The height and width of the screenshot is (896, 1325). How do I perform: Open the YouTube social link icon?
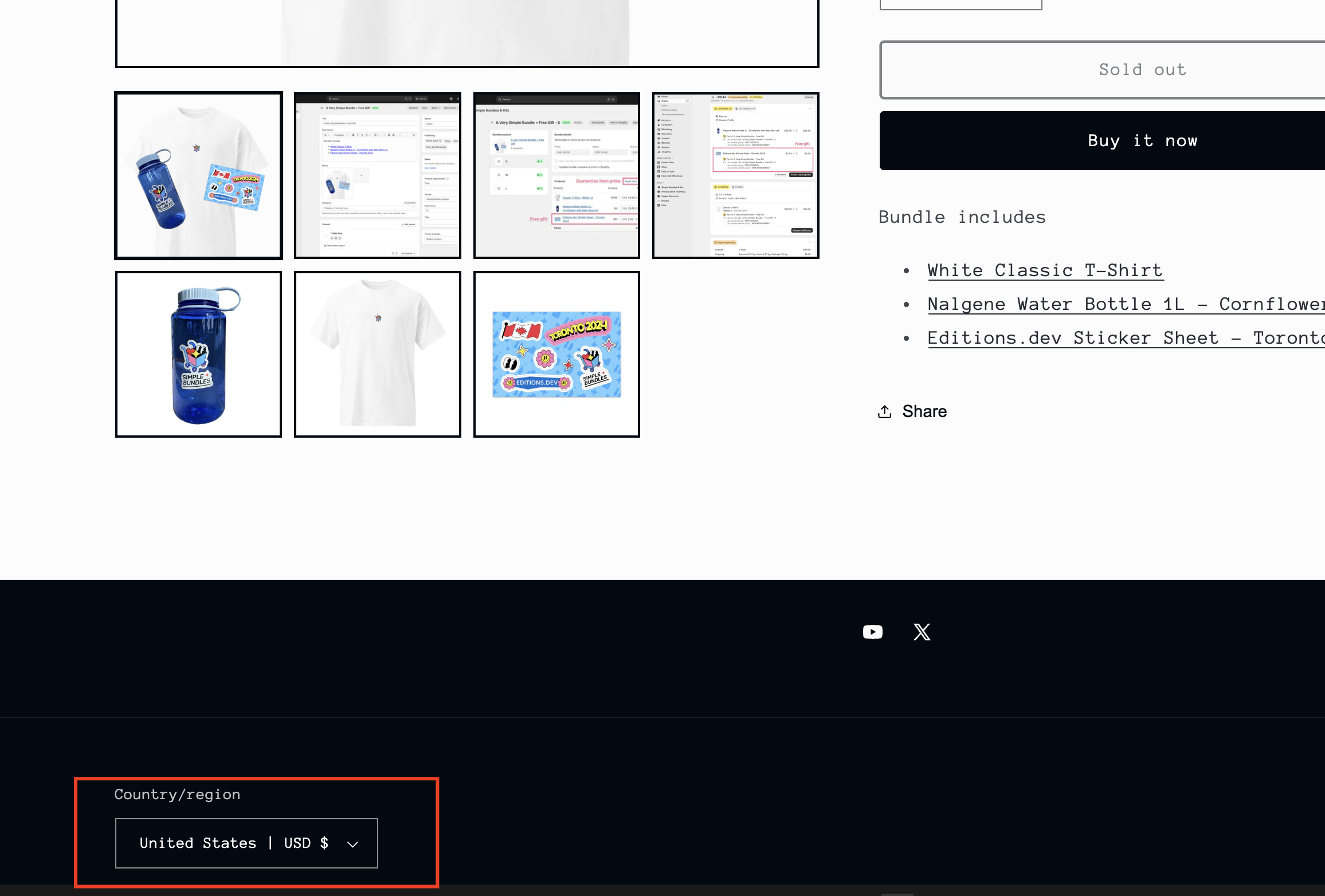click(x=872, y=632)
